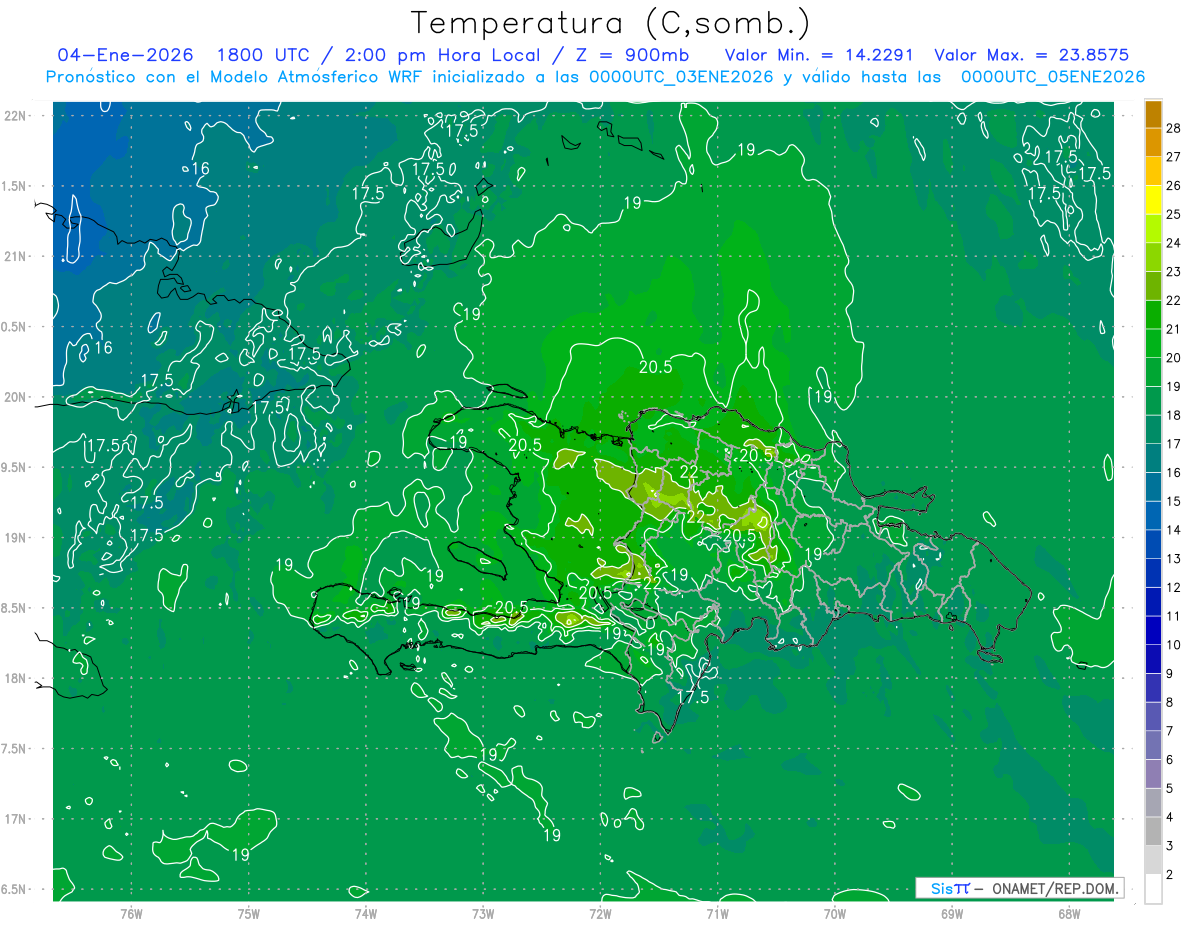The height and width of the screenshot is (927, 1200).
Task: Click the "69W" longitude axis label
Action: [x=952, y=913]
